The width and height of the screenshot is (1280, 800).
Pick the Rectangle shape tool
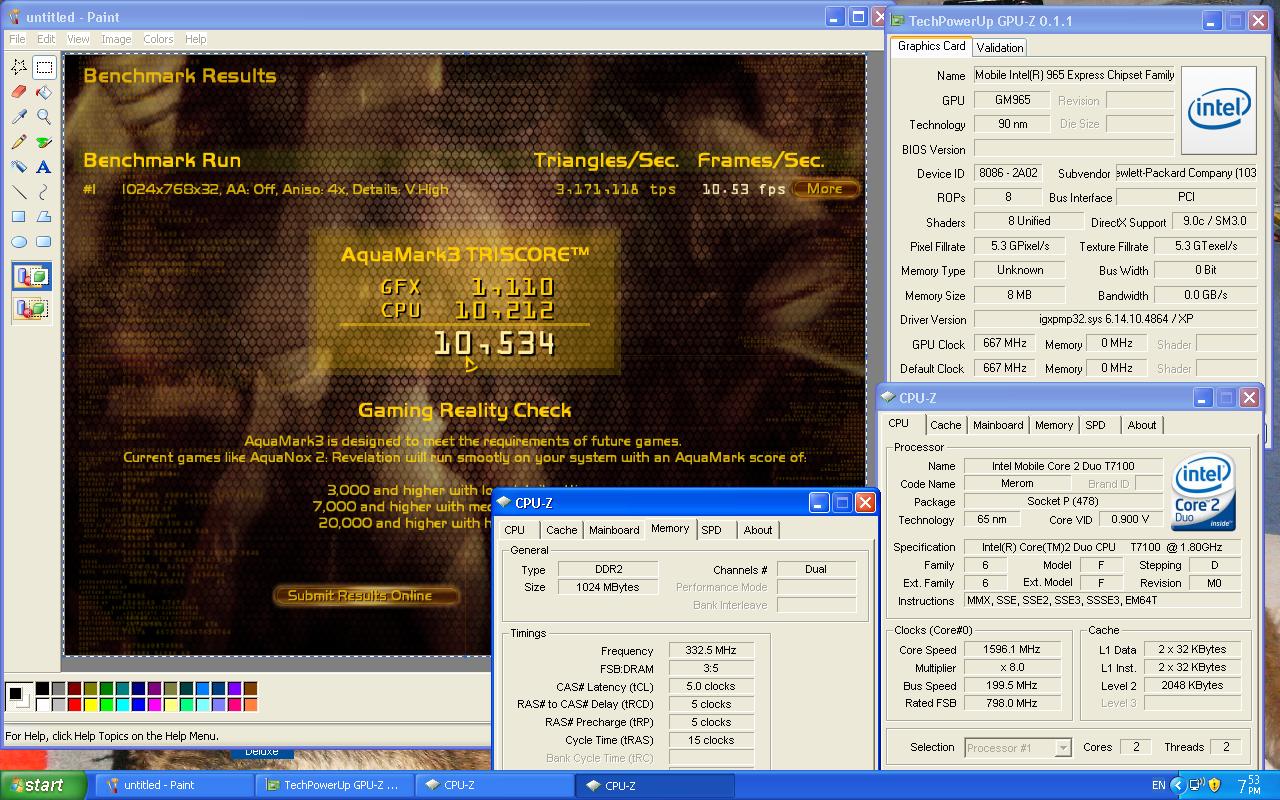(x=19, y=217)
